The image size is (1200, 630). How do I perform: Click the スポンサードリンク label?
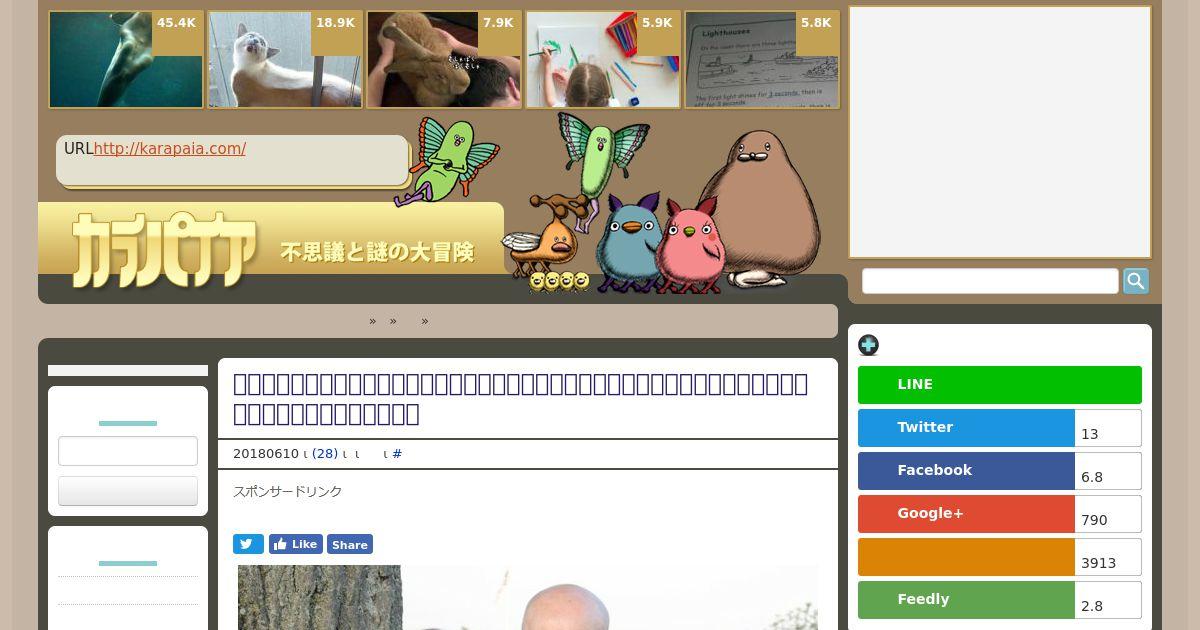(x=288, y=492)
